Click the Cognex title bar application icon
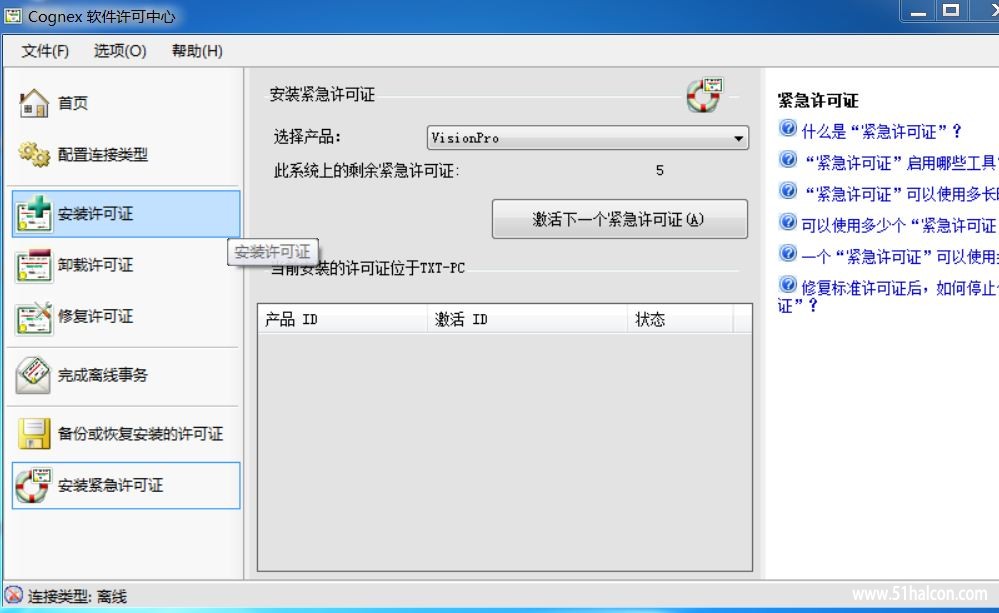Screen dimensions: 999x613 [13, 15]
